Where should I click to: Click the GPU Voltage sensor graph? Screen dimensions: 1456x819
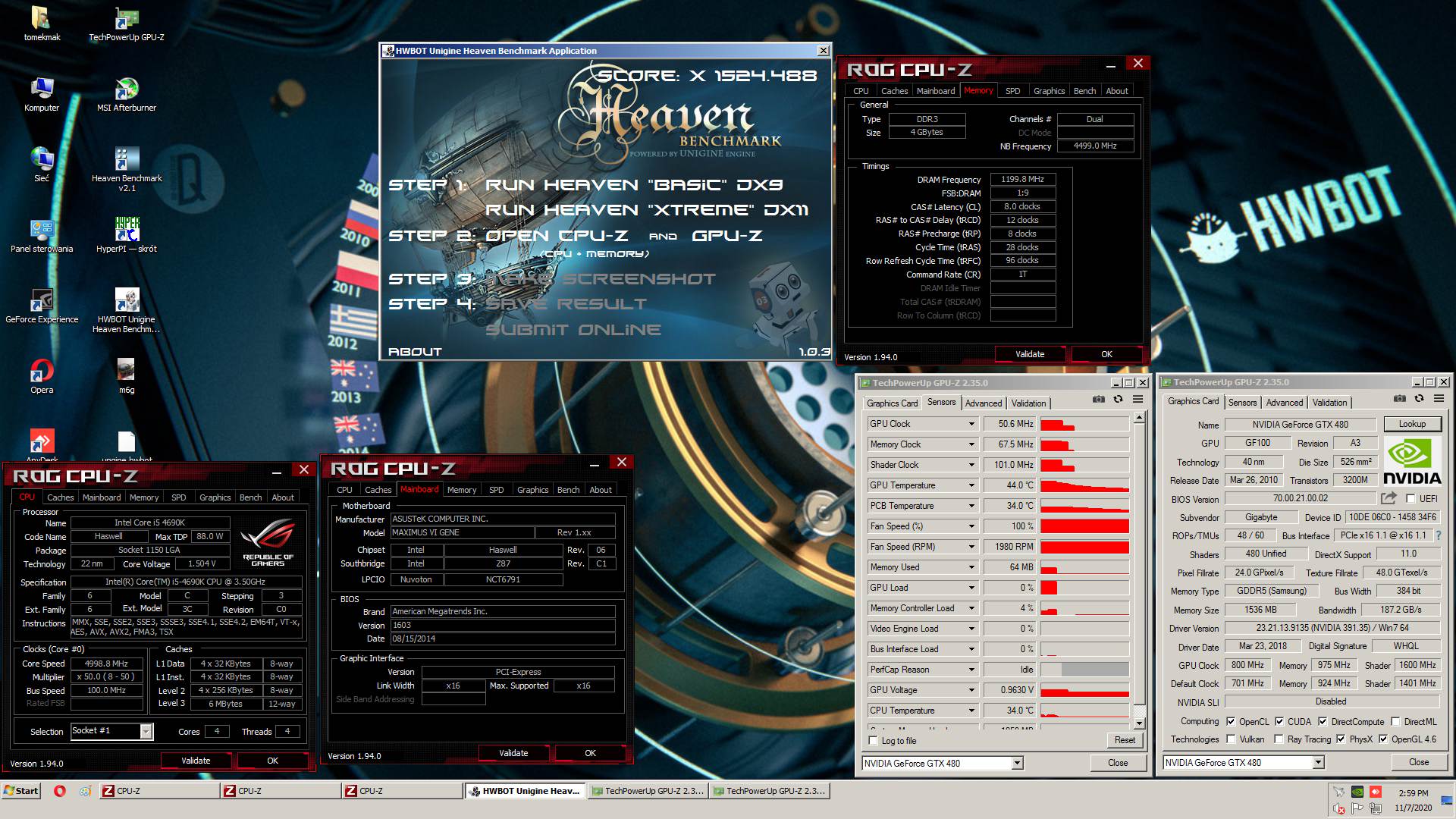(x=1084, y=690)
